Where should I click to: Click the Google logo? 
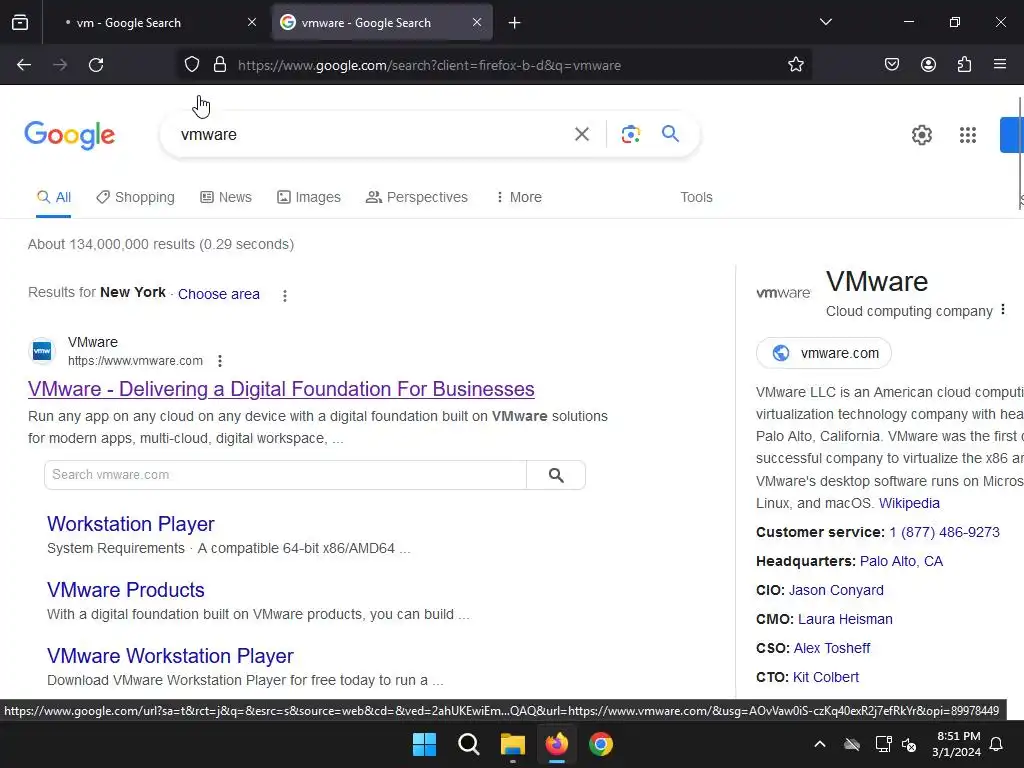(70, 135)
